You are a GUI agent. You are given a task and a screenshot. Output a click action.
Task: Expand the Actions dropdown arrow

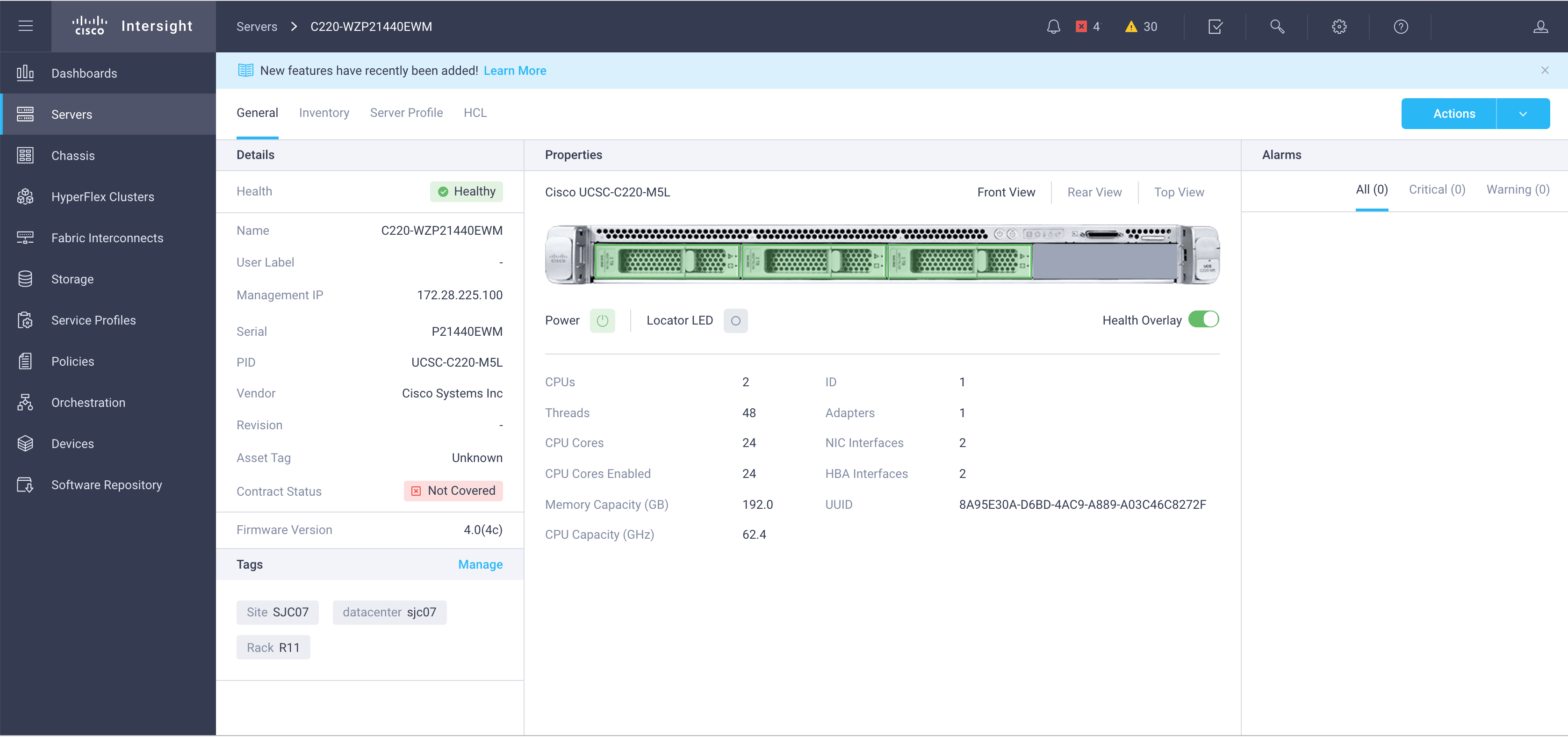tap(1522, 114)
